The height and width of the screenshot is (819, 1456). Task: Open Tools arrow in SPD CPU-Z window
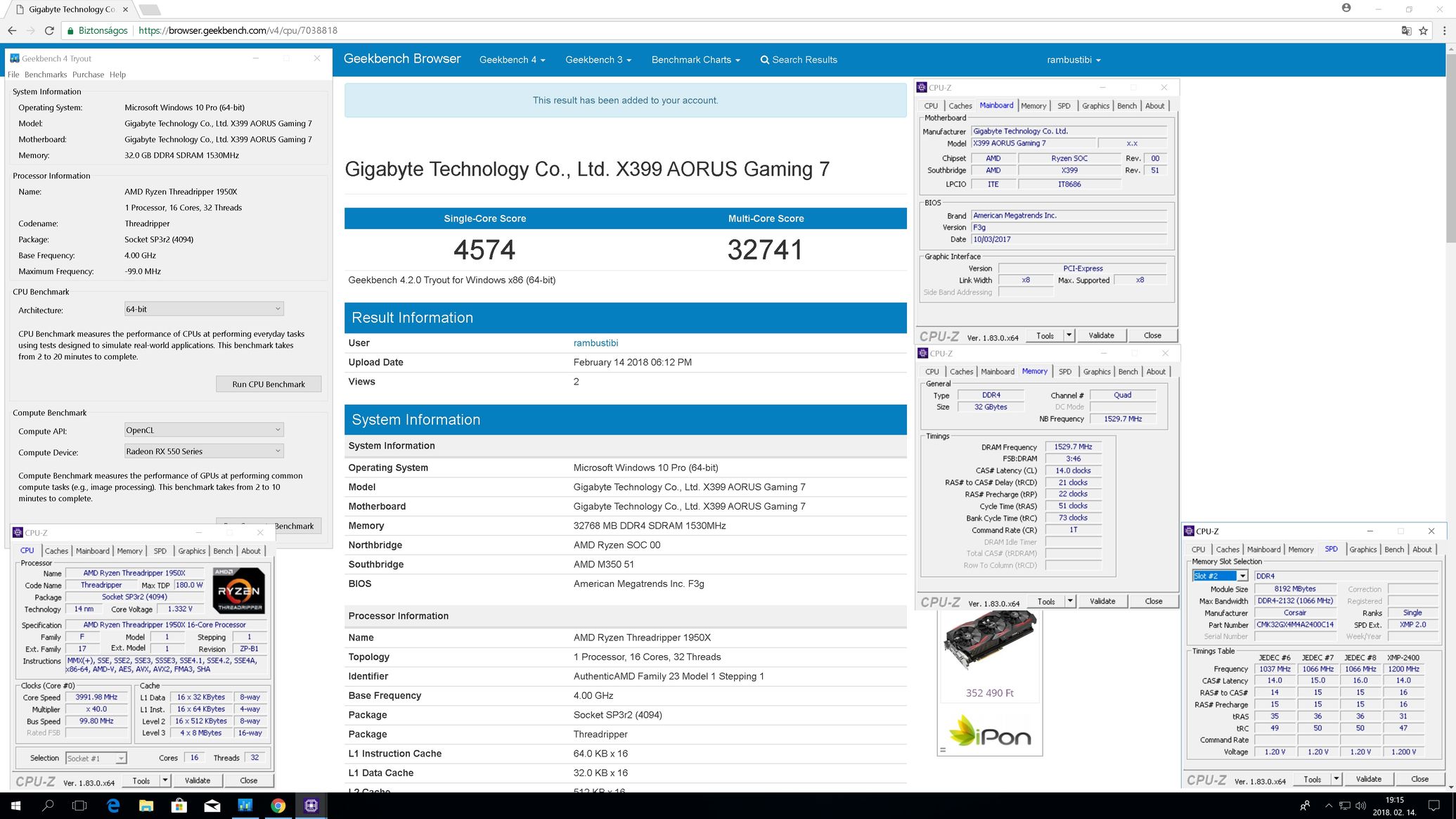pos(1336,779)
